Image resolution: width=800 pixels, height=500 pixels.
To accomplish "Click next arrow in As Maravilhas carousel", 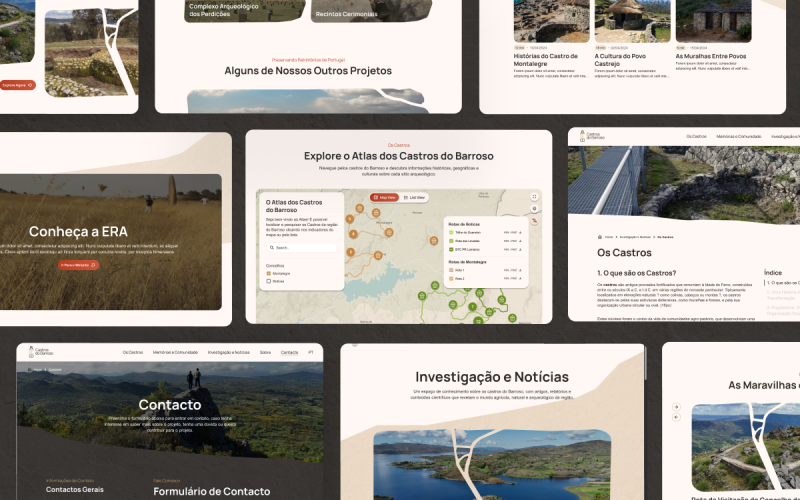I will pyautogui.click(x=677, y=407).
